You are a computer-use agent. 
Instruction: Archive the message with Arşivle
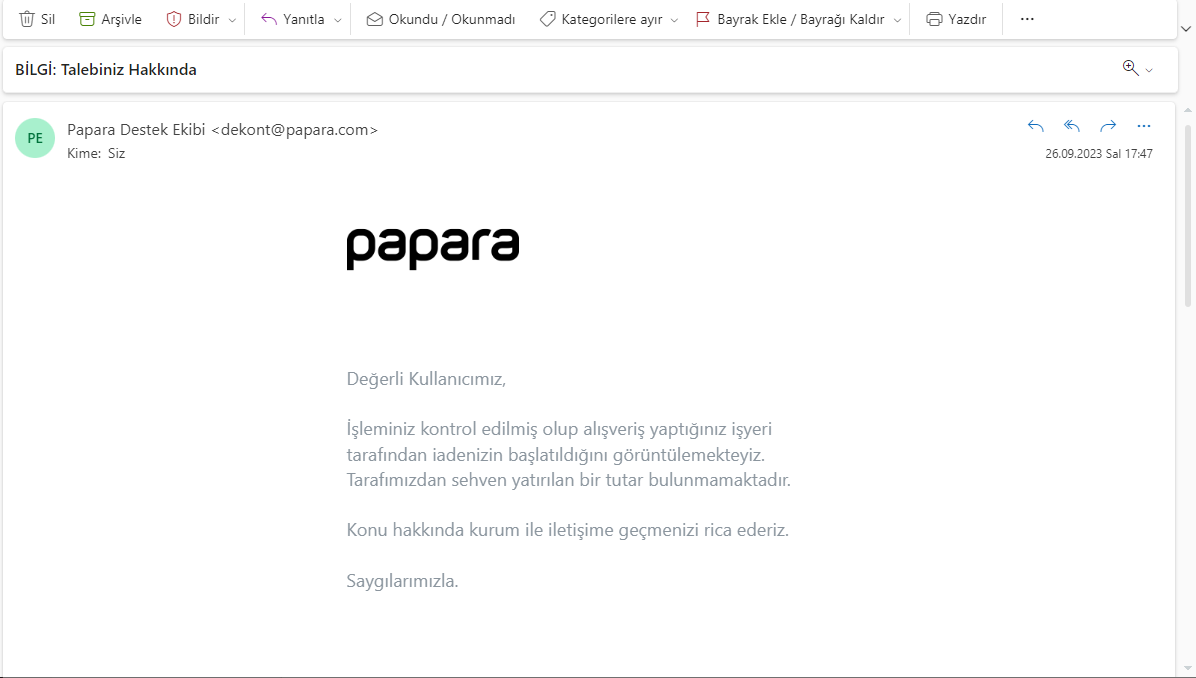click(111, 19)
